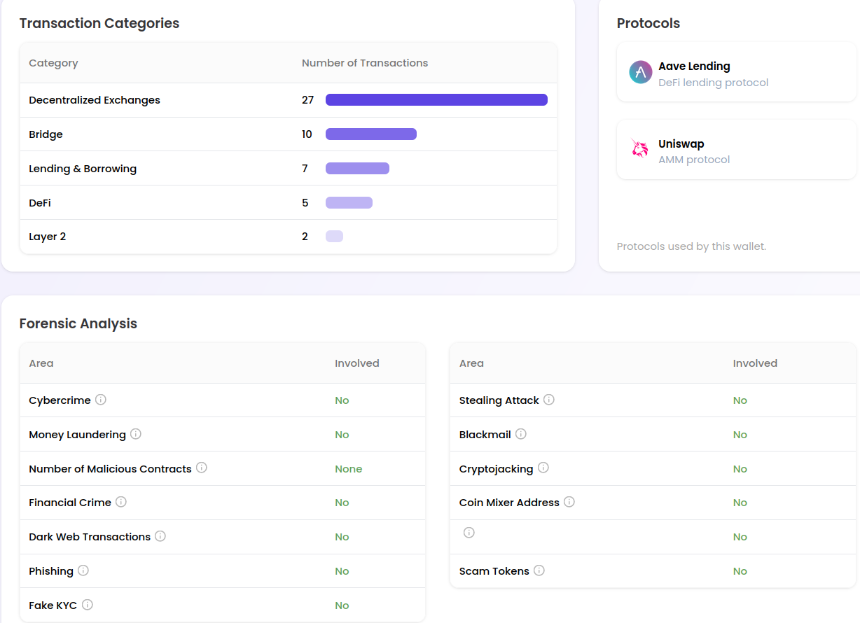
Task: Open the info icon next to Cybercrime
Action: pyautogui.click(x=100, y=399)
